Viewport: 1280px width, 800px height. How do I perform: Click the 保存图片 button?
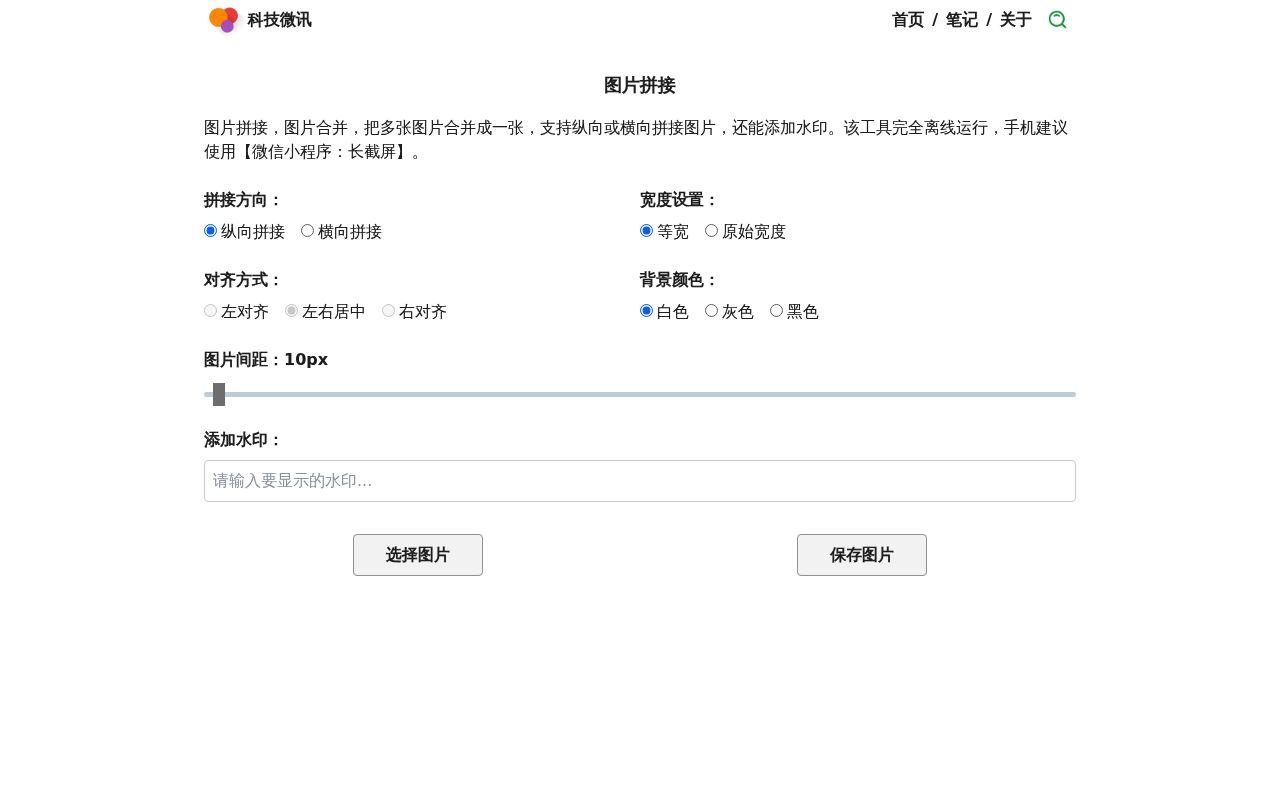[x=862, y=555]
